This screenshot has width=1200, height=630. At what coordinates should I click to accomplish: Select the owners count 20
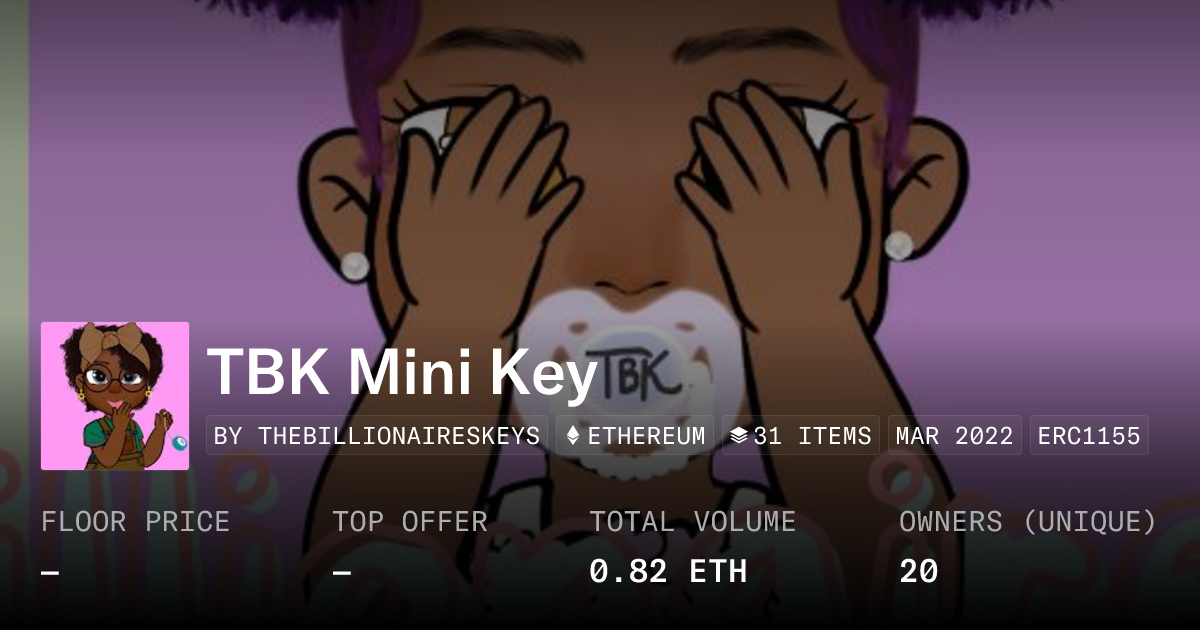(x=919, y=571)
